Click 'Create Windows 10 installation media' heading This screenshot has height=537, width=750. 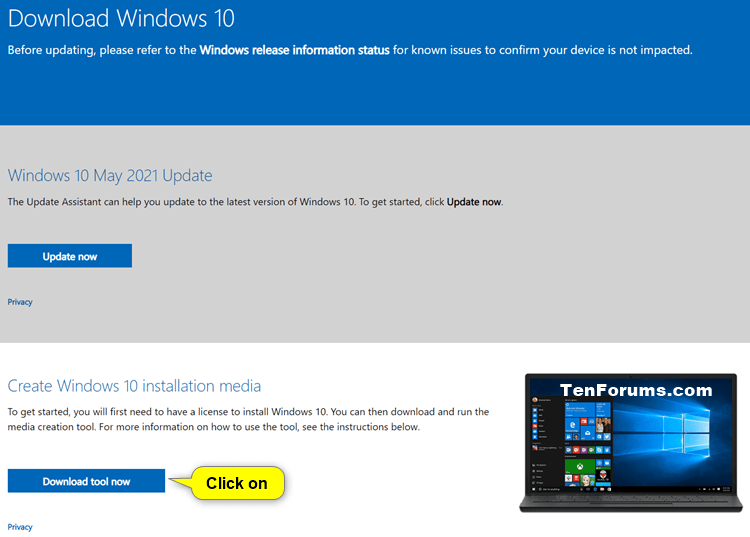click(134, 386)
